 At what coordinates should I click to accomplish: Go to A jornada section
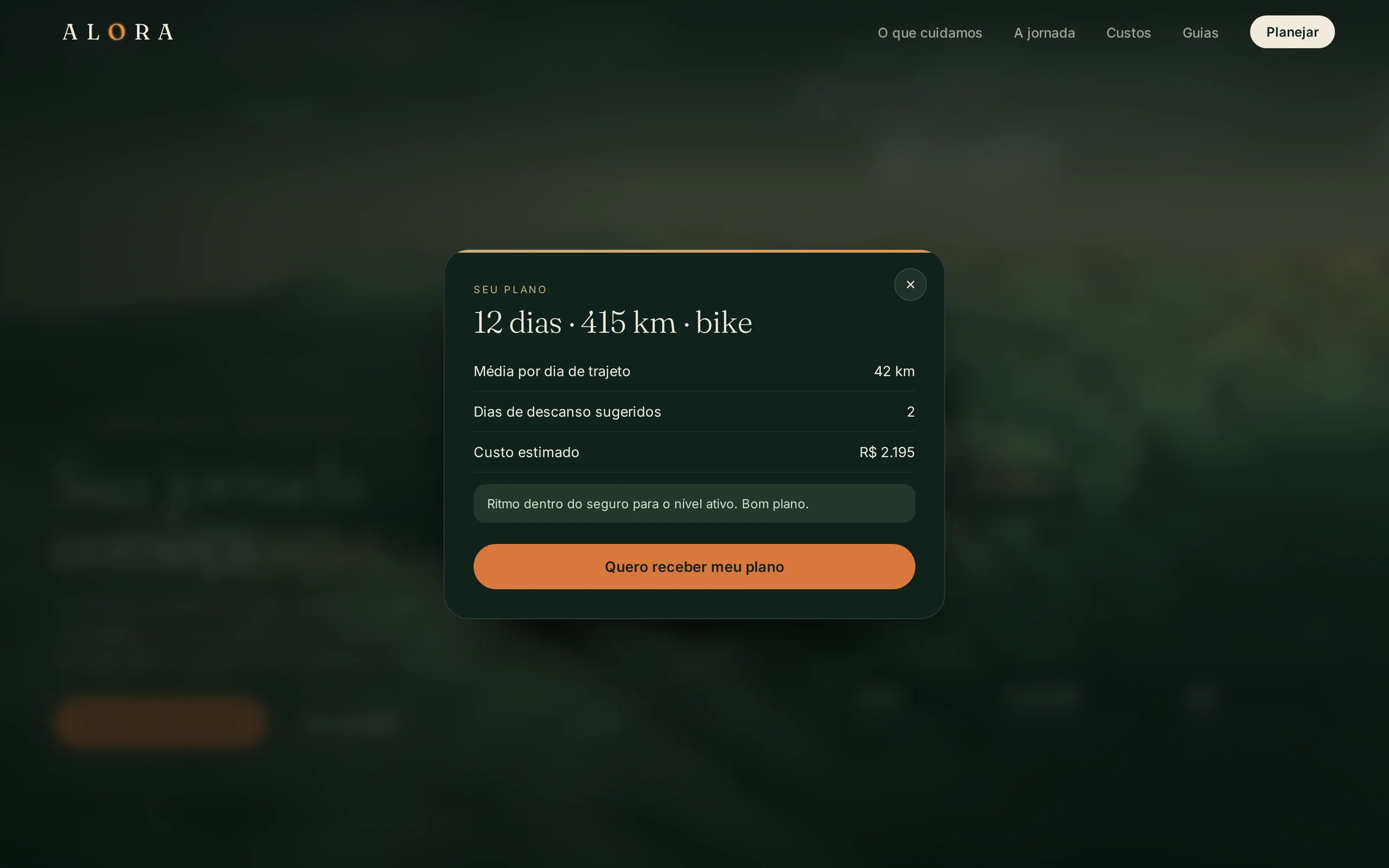click(x=1044, y=32)
